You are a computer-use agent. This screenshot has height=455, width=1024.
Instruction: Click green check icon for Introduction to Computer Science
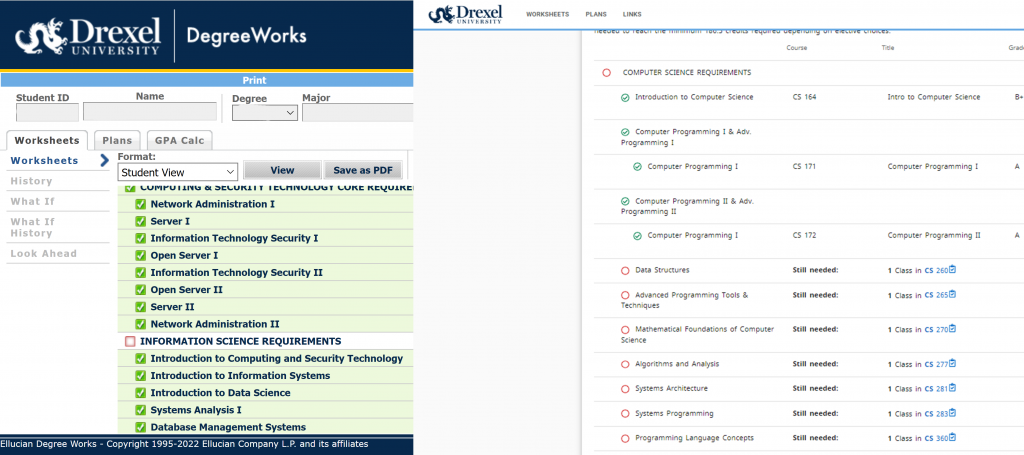tap(625, 97)
